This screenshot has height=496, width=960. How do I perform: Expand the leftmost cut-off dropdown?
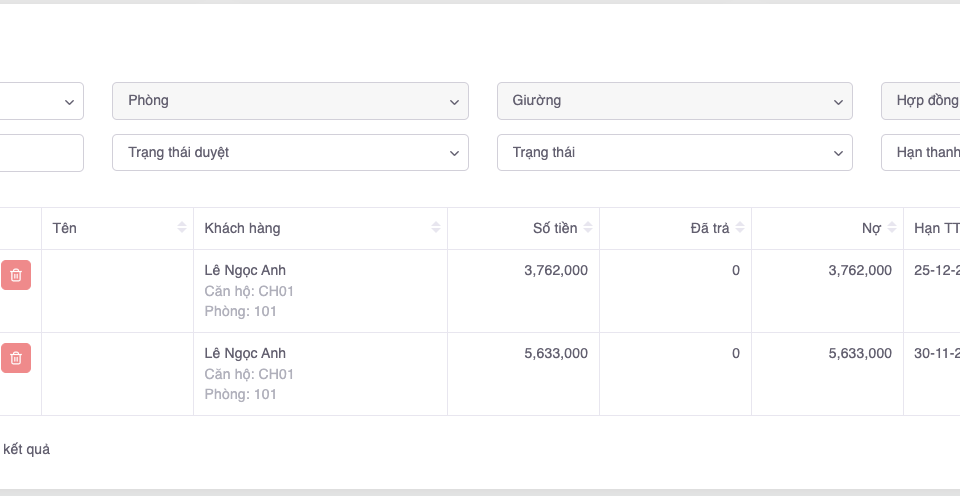pyautogui.click(x=40, y=101)
